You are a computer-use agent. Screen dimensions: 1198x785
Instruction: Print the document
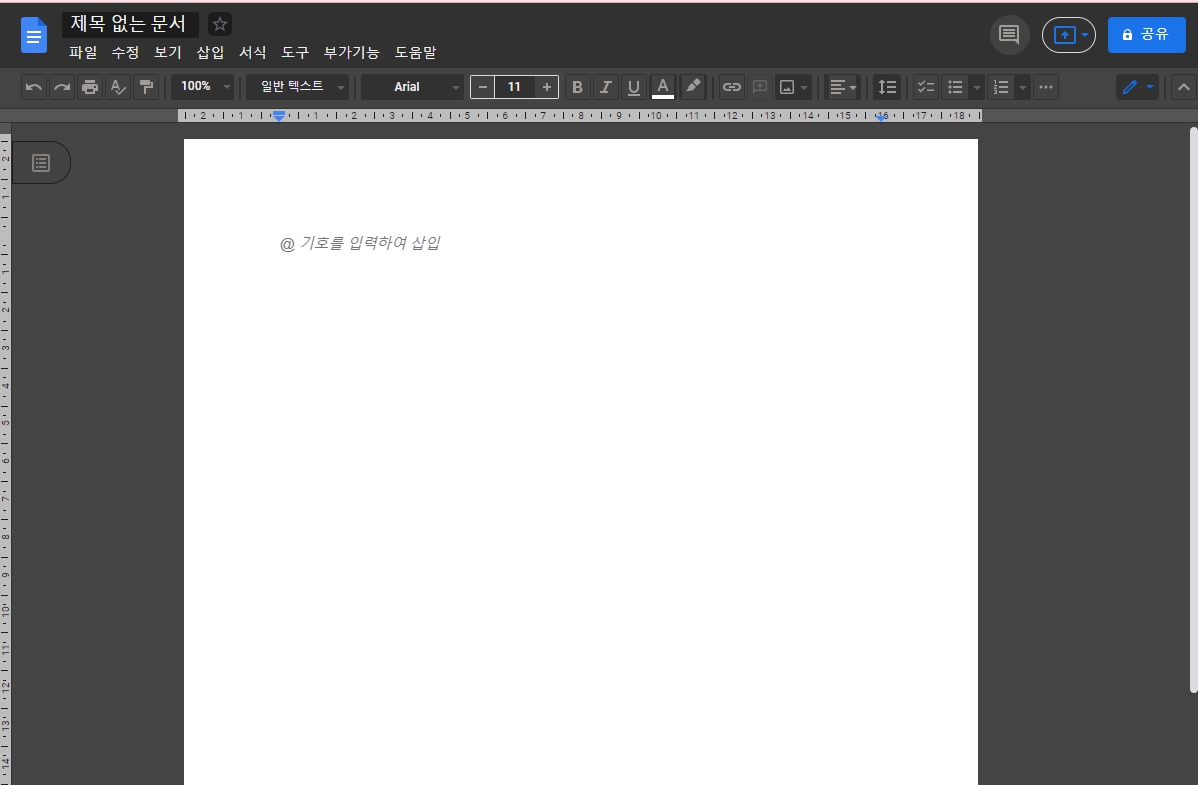coord(89,87)
